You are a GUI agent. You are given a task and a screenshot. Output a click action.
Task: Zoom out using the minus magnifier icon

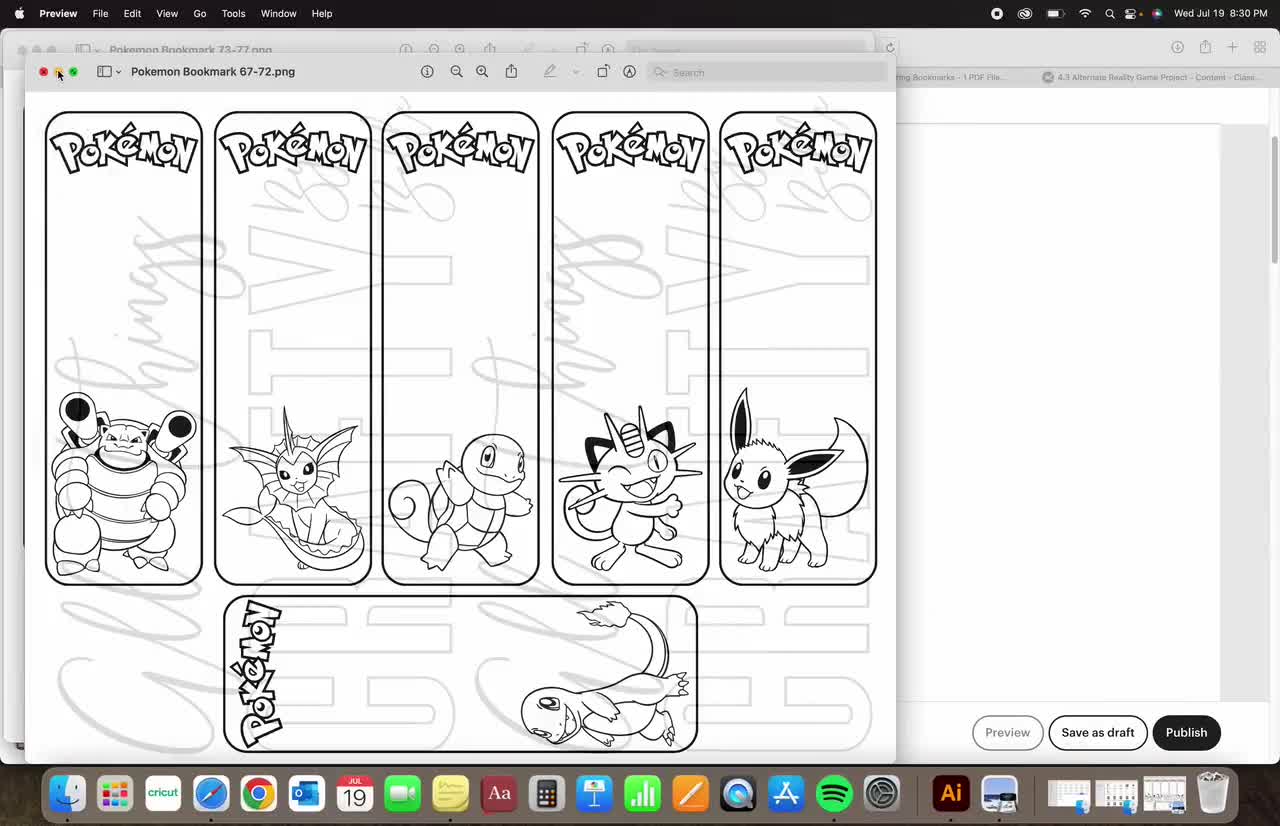coord(456,72)
